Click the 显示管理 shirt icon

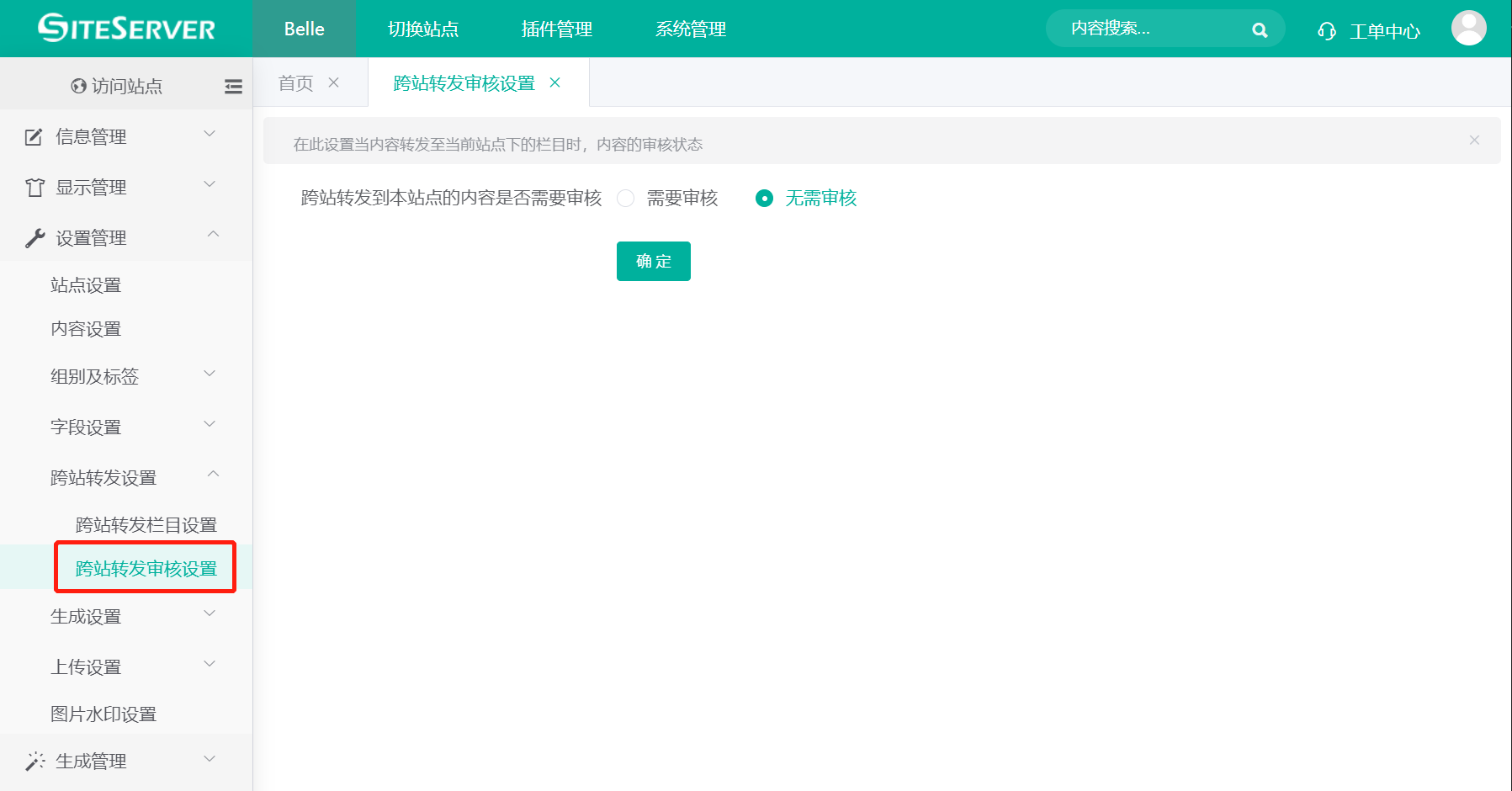(34, 187)
